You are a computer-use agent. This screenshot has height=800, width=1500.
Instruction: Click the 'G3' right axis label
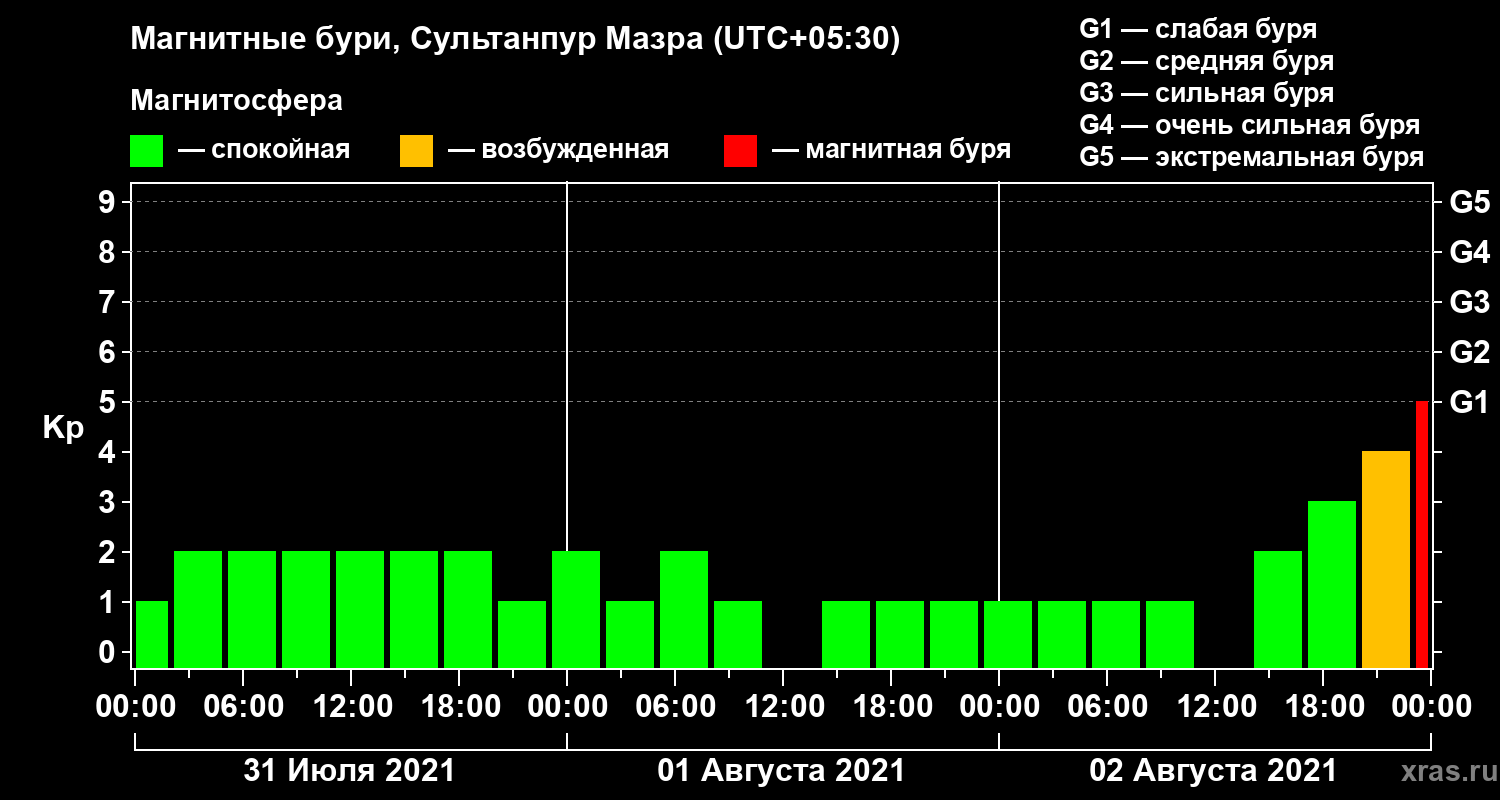pos(1469,302)
